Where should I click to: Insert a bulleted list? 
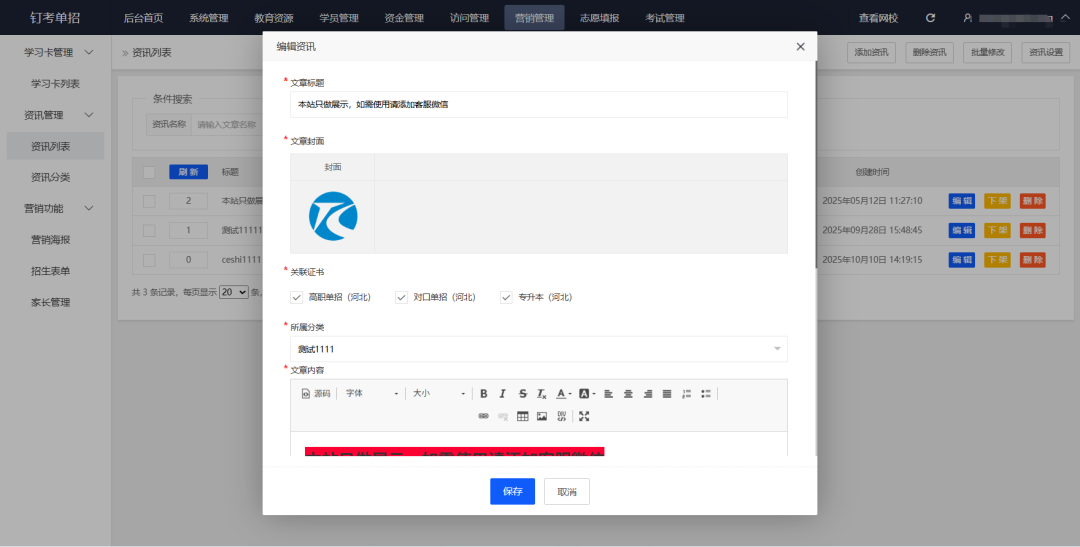pyautogui.click(x=705, y=394)
